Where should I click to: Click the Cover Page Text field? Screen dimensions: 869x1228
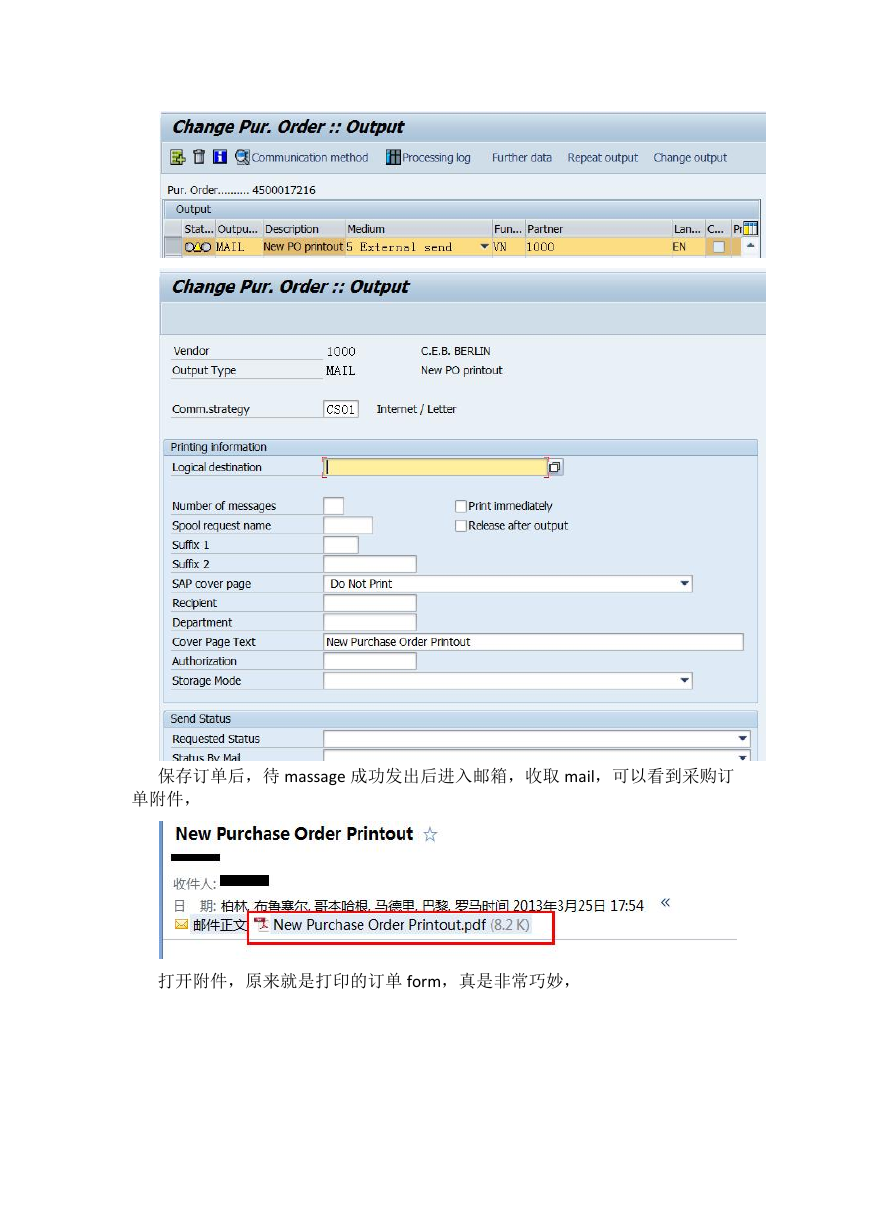533,642
